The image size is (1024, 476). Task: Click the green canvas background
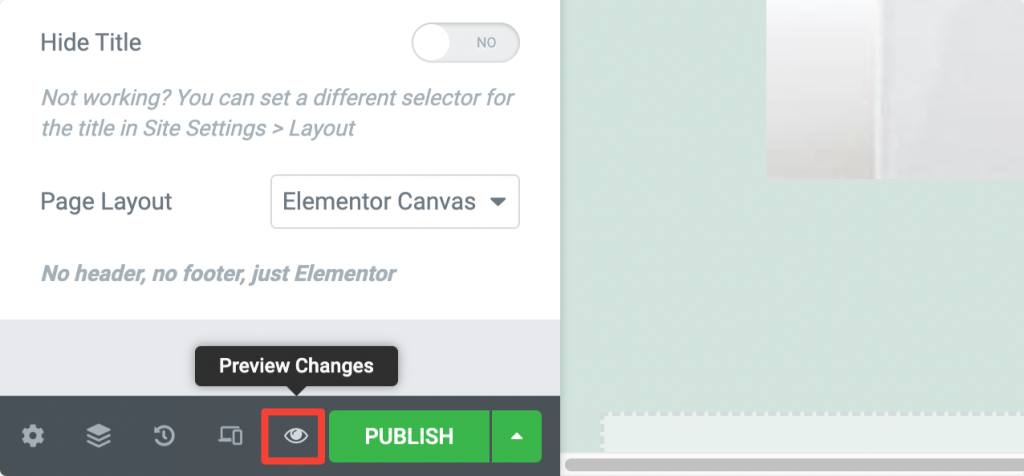tap(663, 196)
